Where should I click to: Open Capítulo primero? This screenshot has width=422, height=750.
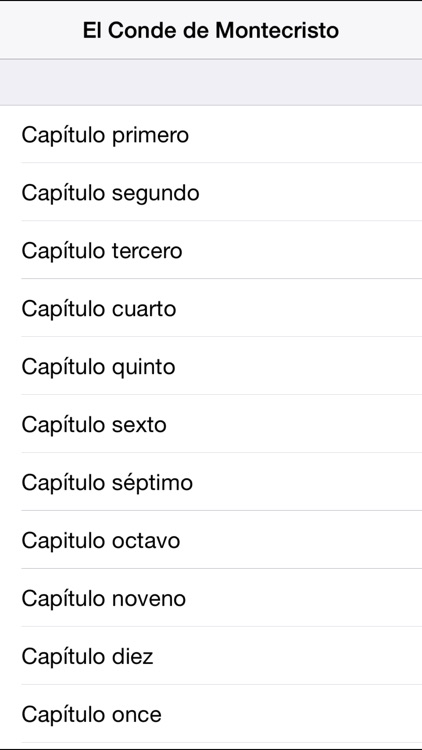(211, 134)
